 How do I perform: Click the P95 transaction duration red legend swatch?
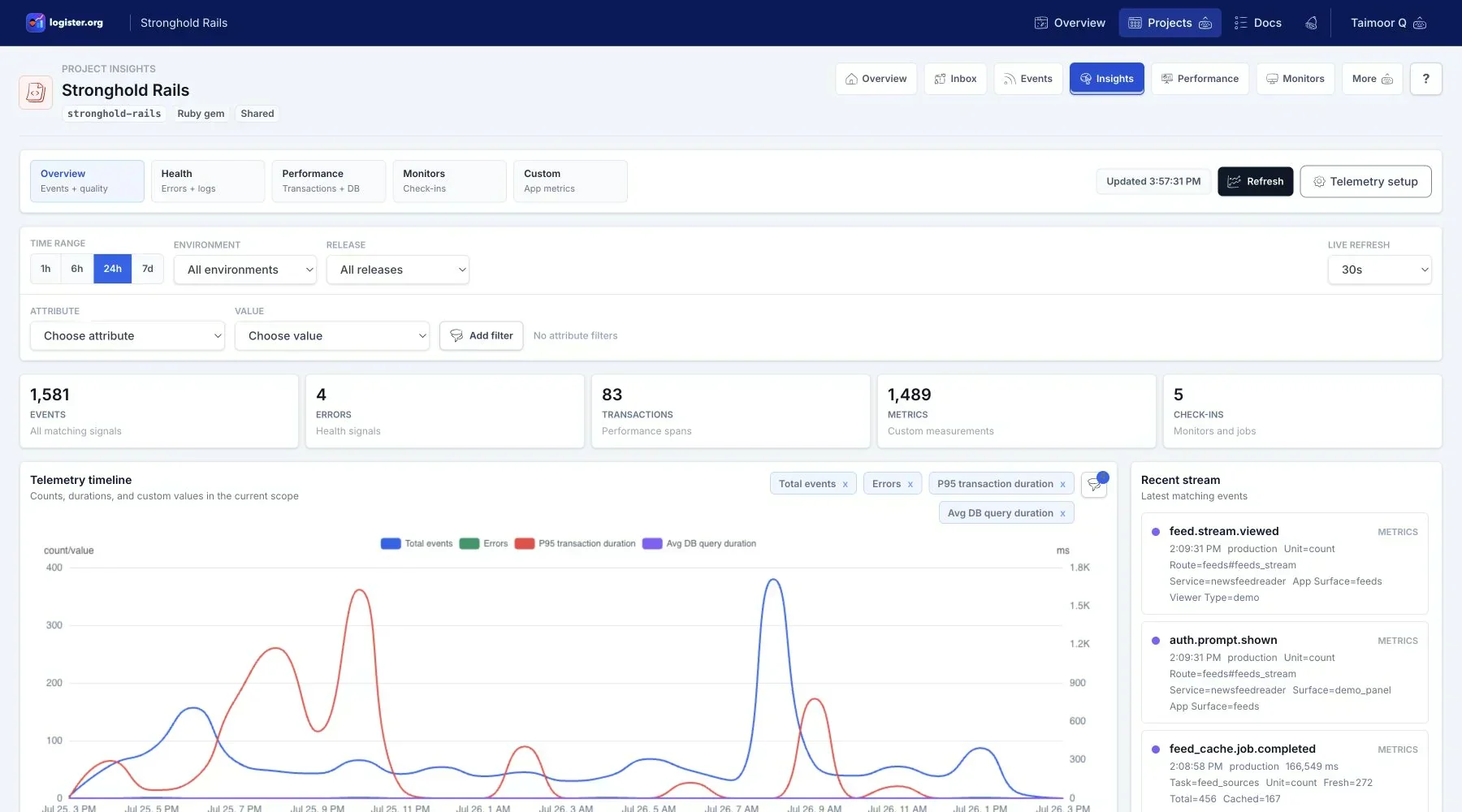click(x=525, y=544)
